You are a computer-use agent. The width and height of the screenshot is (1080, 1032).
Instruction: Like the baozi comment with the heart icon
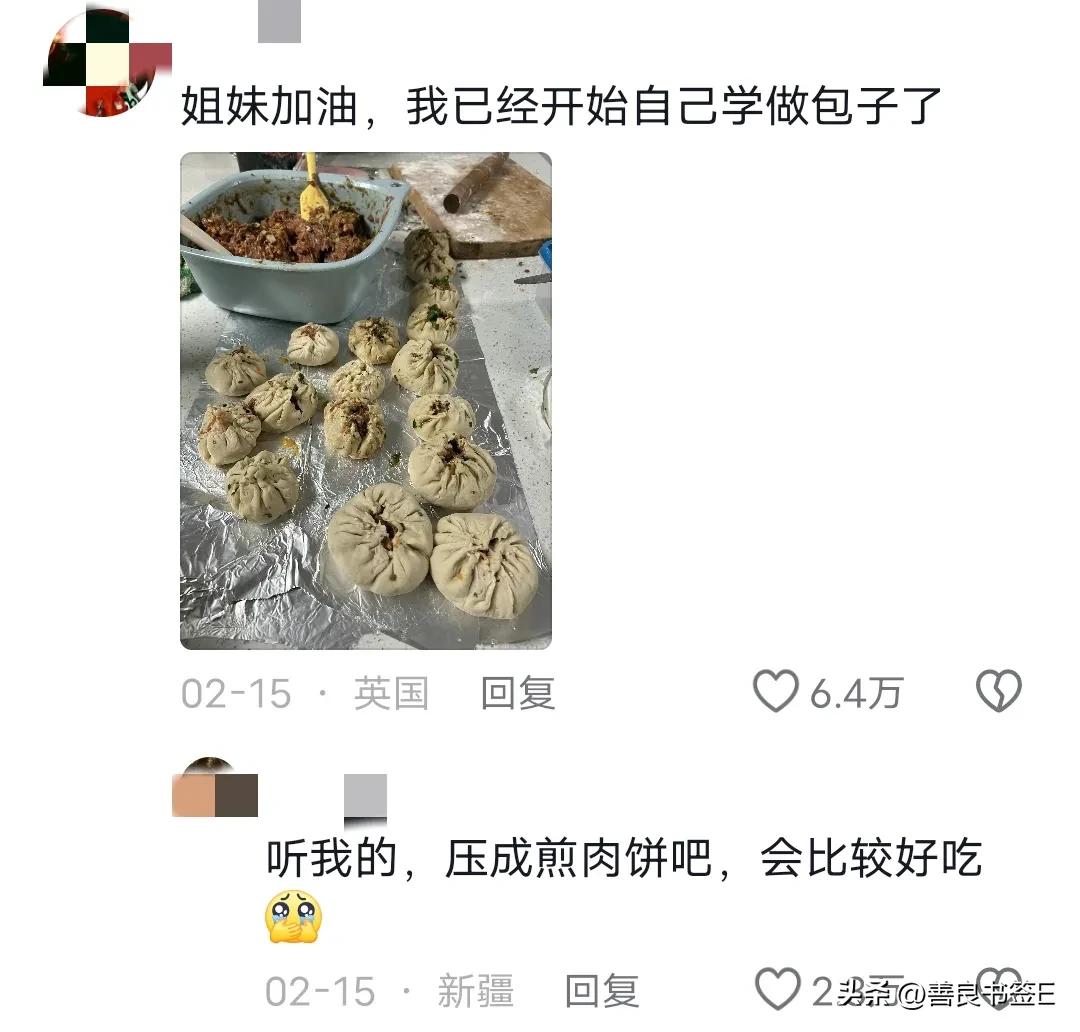[776, 690]
